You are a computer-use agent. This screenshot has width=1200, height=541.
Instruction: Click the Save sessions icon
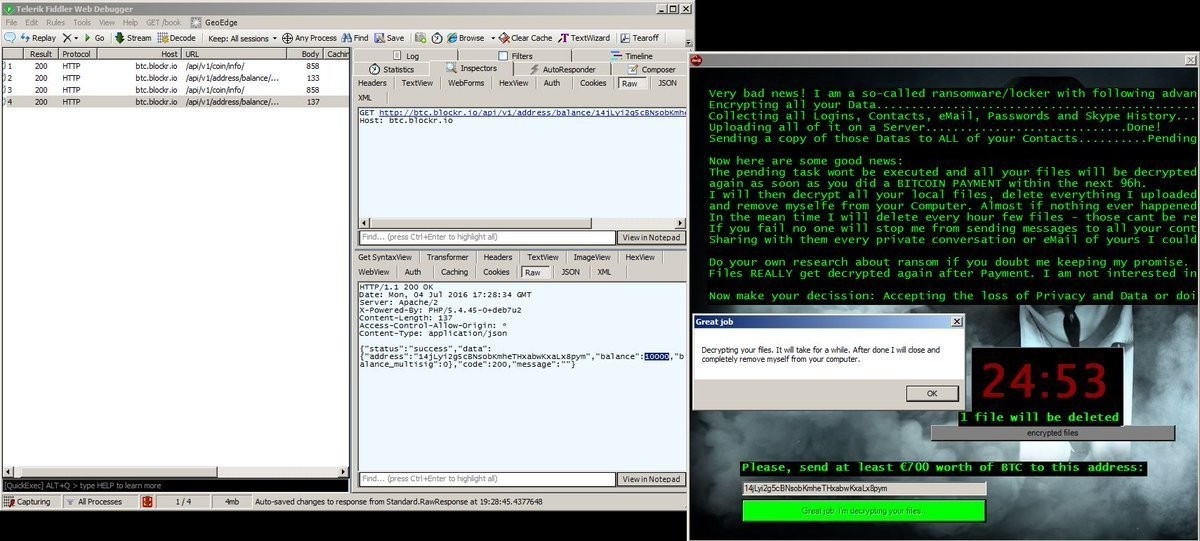click(x=380, y=38)
